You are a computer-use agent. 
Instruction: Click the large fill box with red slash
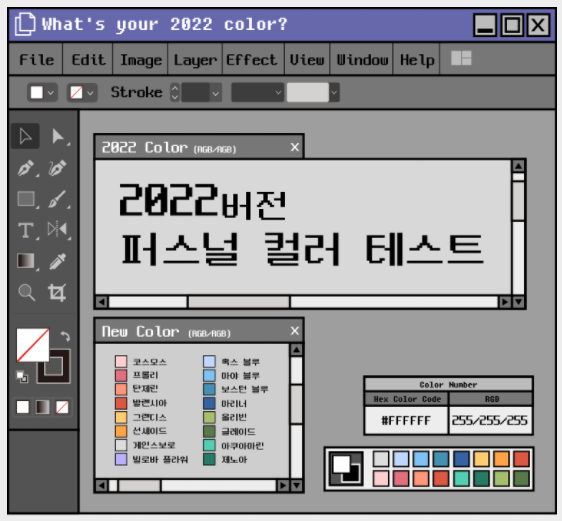[x=33, y=345]
